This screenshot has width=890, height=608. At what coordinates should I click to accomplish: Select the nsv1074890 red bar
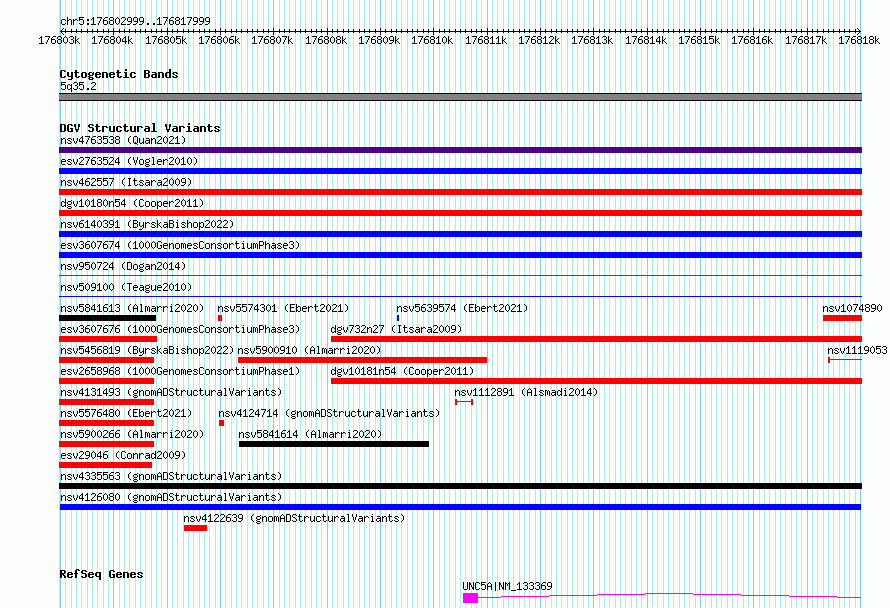point(842,318)
